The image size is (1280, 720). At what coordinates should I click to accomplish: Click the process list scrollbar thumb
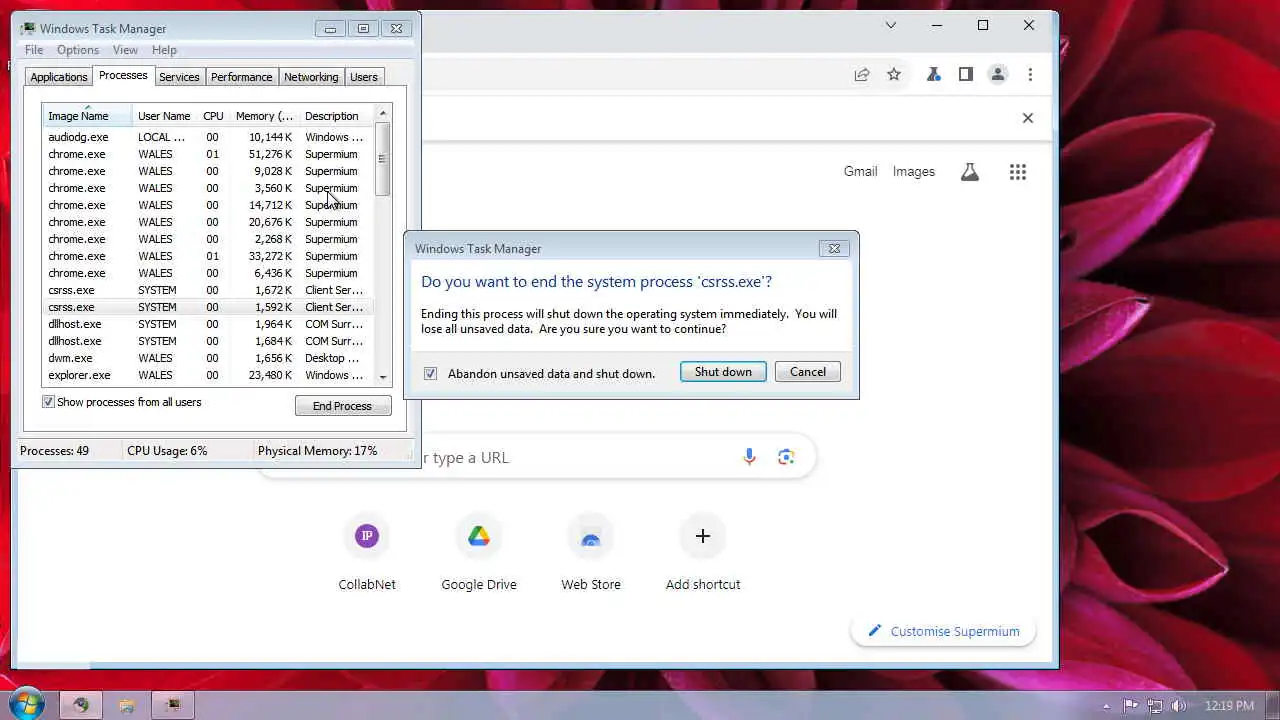tap(383, 159)
